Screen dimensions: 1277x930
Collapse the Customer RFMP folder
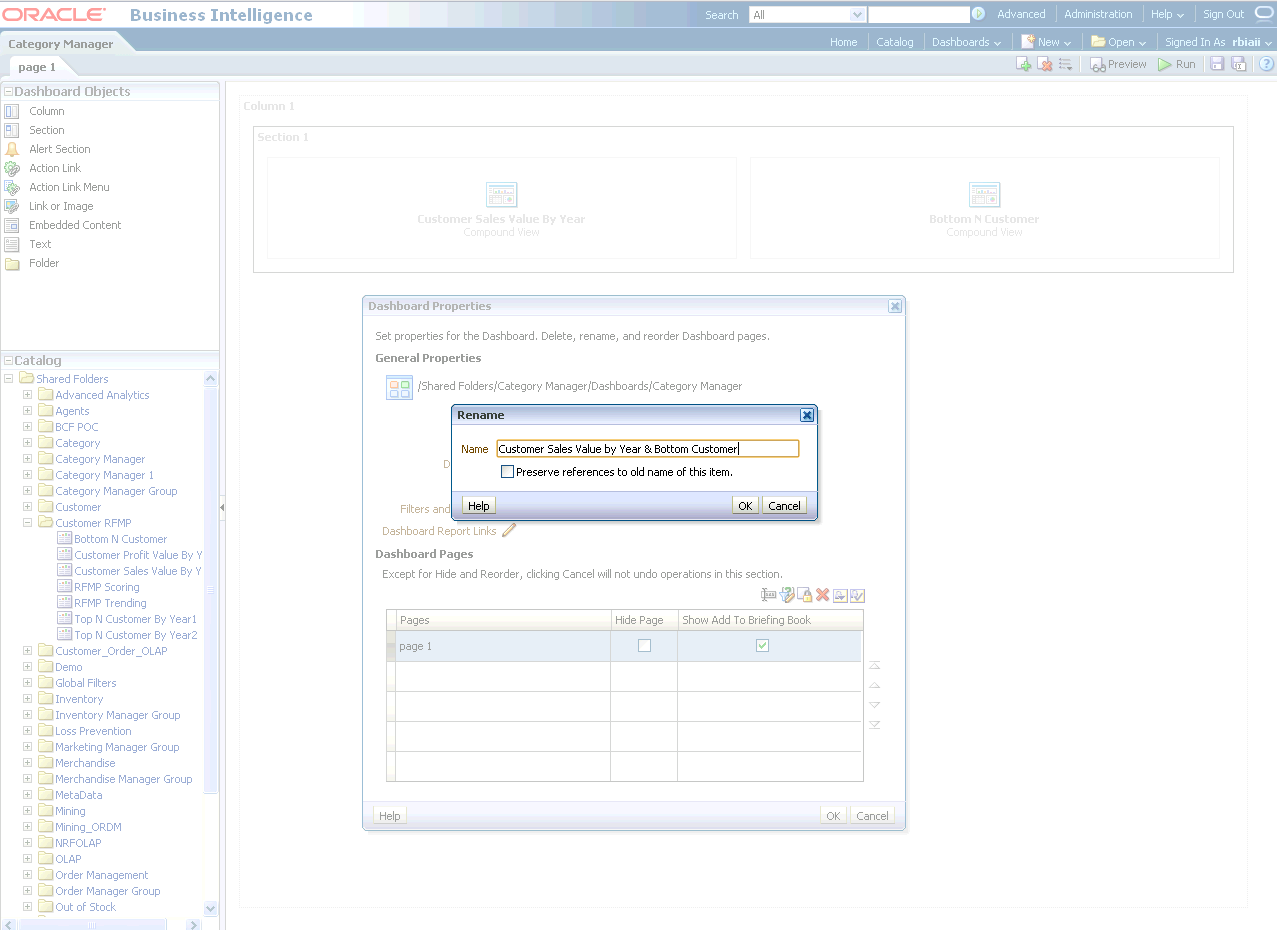28,523
